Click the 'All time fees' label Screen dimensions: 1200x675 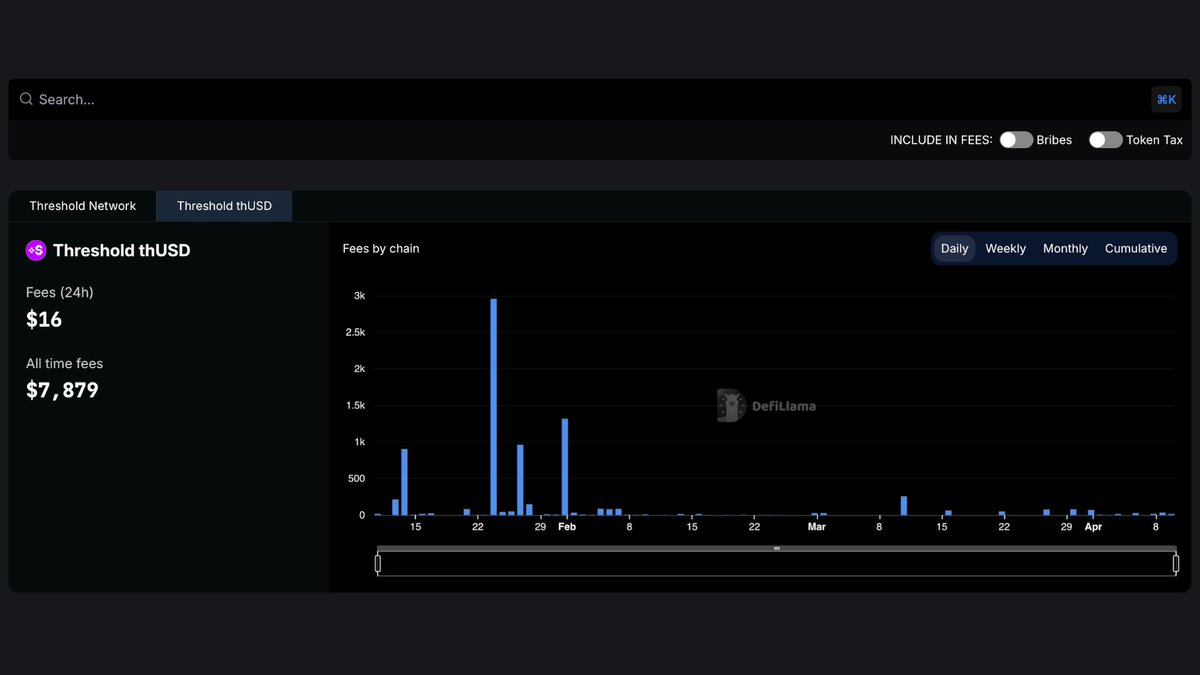(x=64, y=364)
